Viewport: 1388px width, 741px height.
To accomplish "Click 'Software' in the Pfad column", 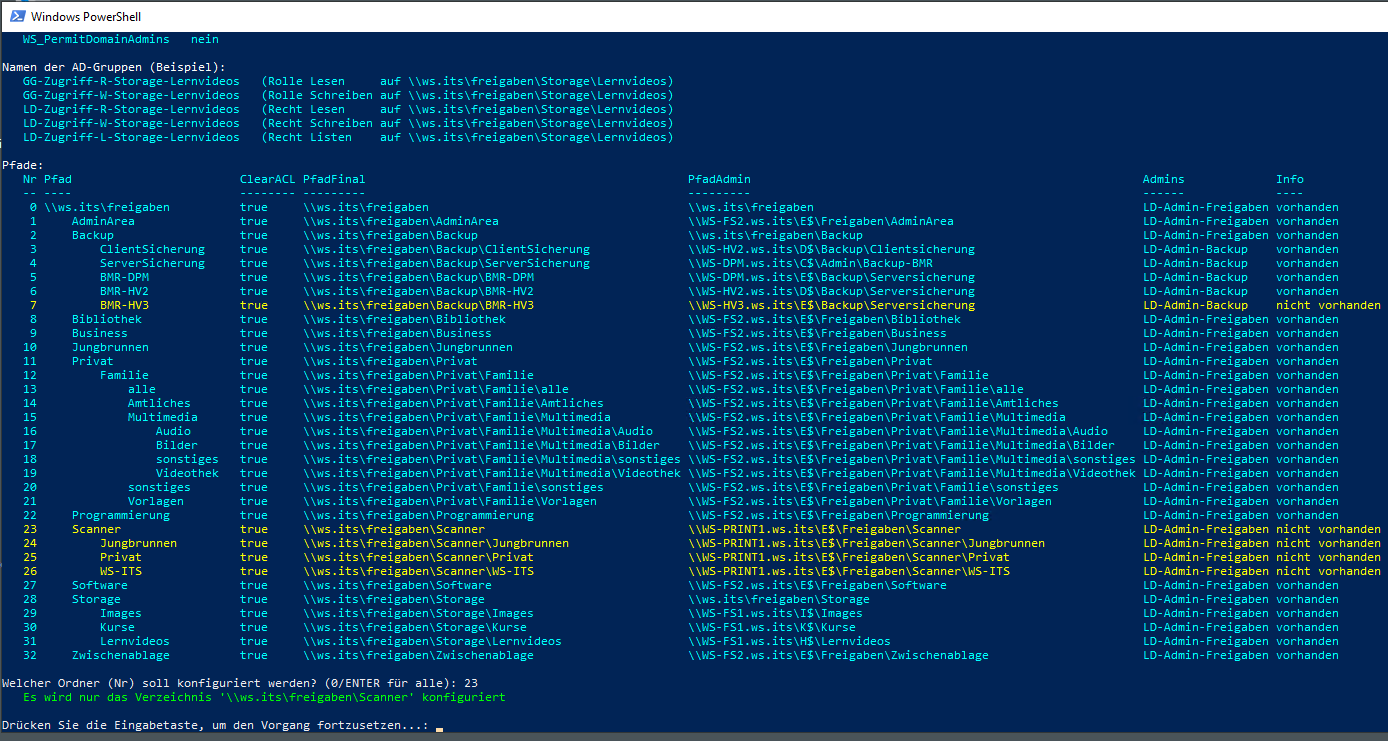I will click(x=100, y=585).
